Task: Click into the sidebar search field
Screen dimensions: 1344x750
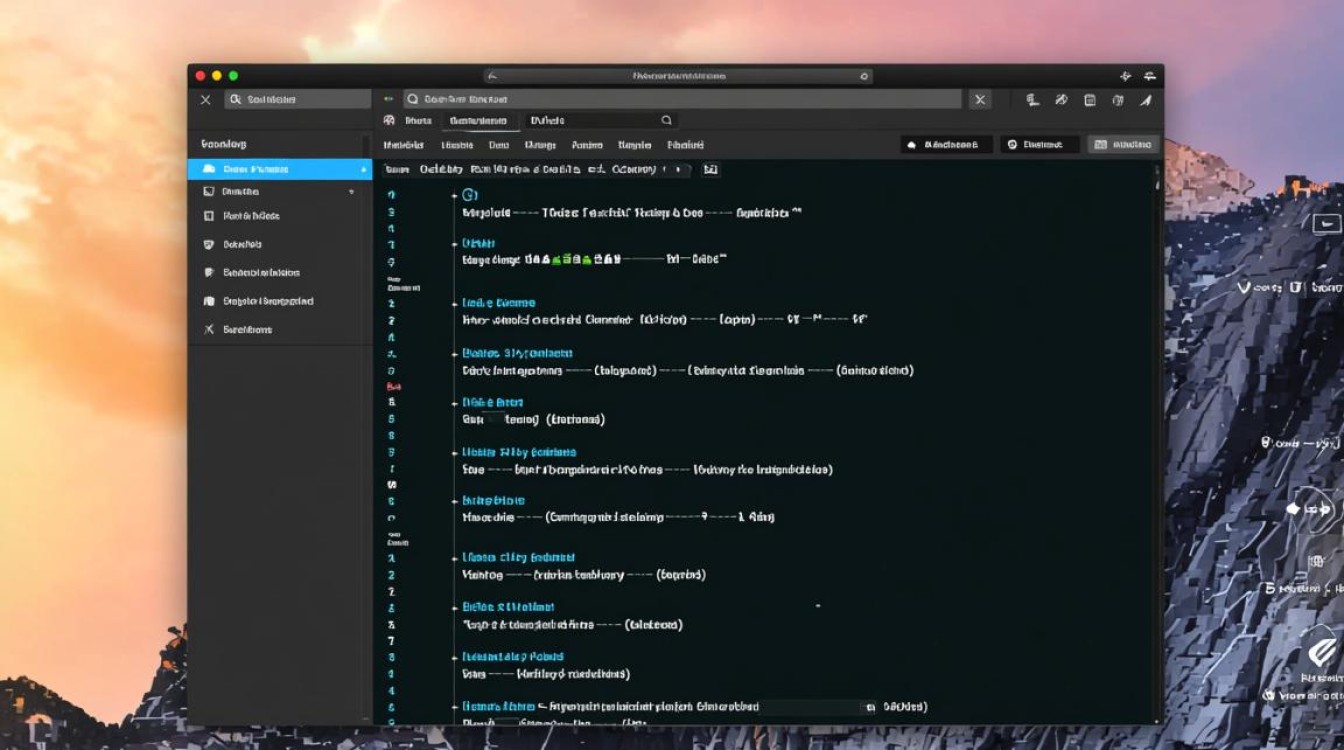Action: point(298,100)
